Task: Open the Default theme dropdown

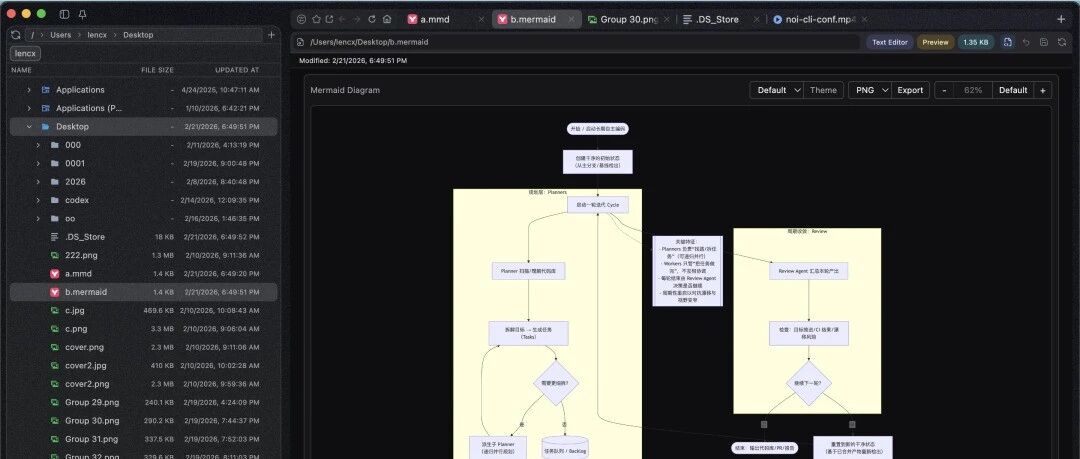Action: [777, 90]
